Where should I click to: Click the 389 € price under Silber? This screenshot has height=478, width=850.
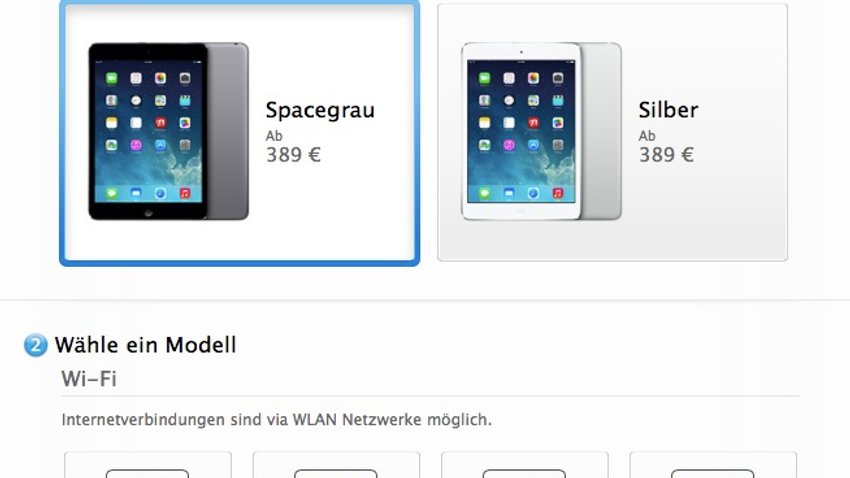click(666, 155)
